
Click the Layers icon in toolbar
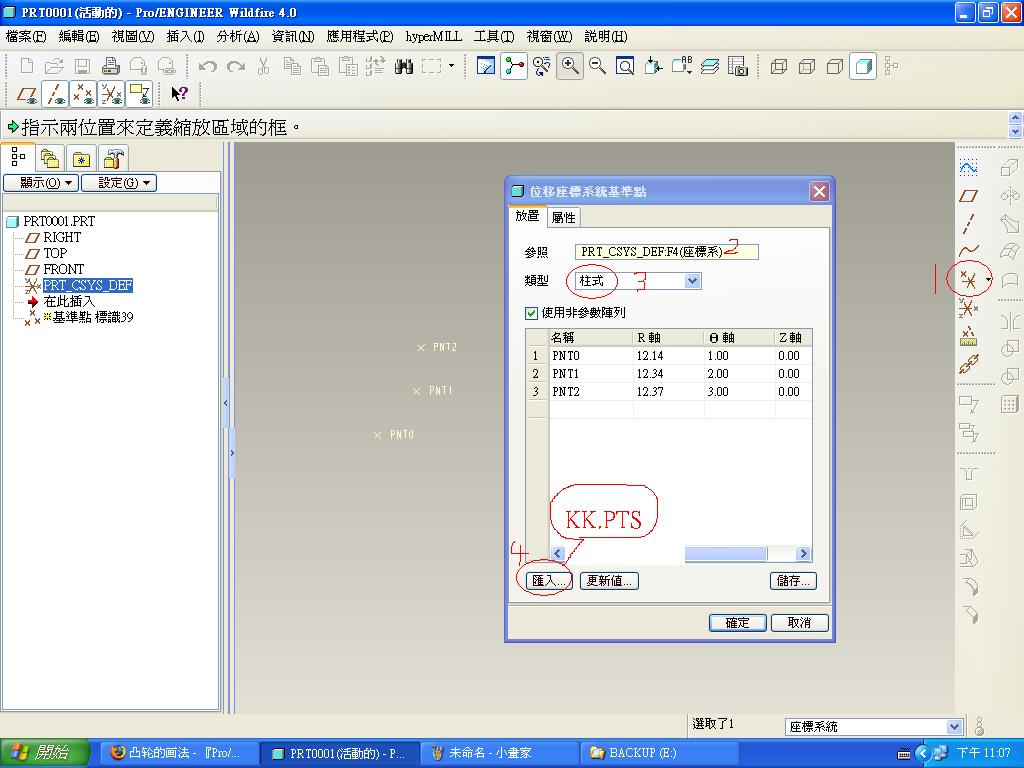tap(710, 66)
